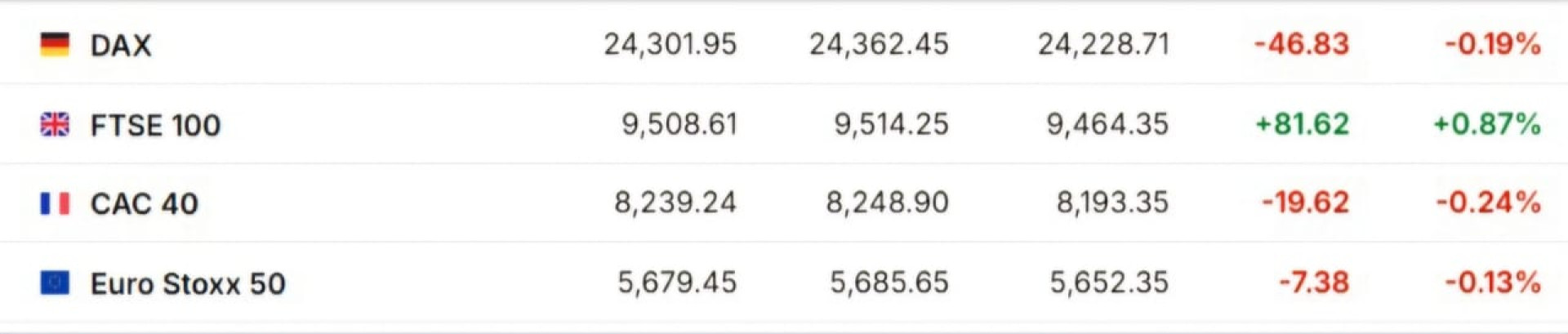
Task: Click DAX change value -46.83
Action: click(1301, 44)
